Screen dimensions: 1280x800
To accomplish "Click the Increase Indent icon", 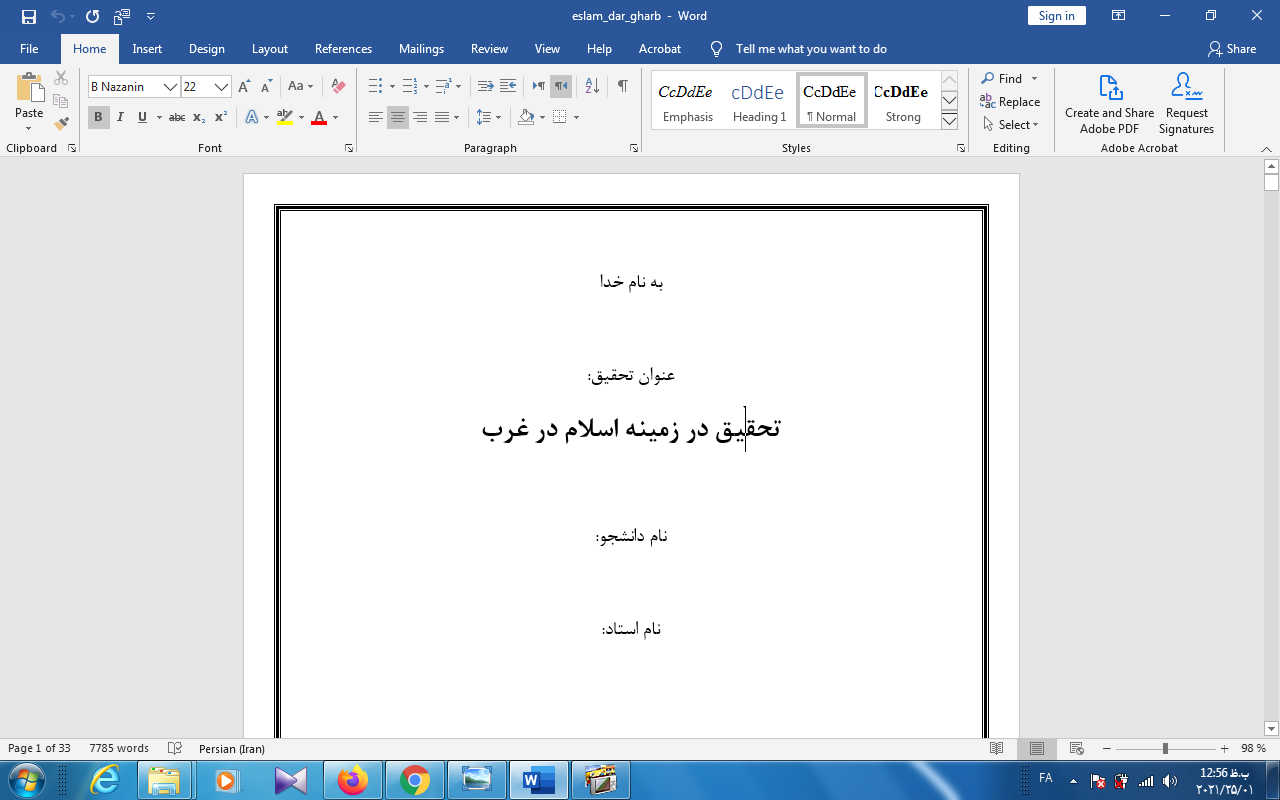I will (508, 87).
